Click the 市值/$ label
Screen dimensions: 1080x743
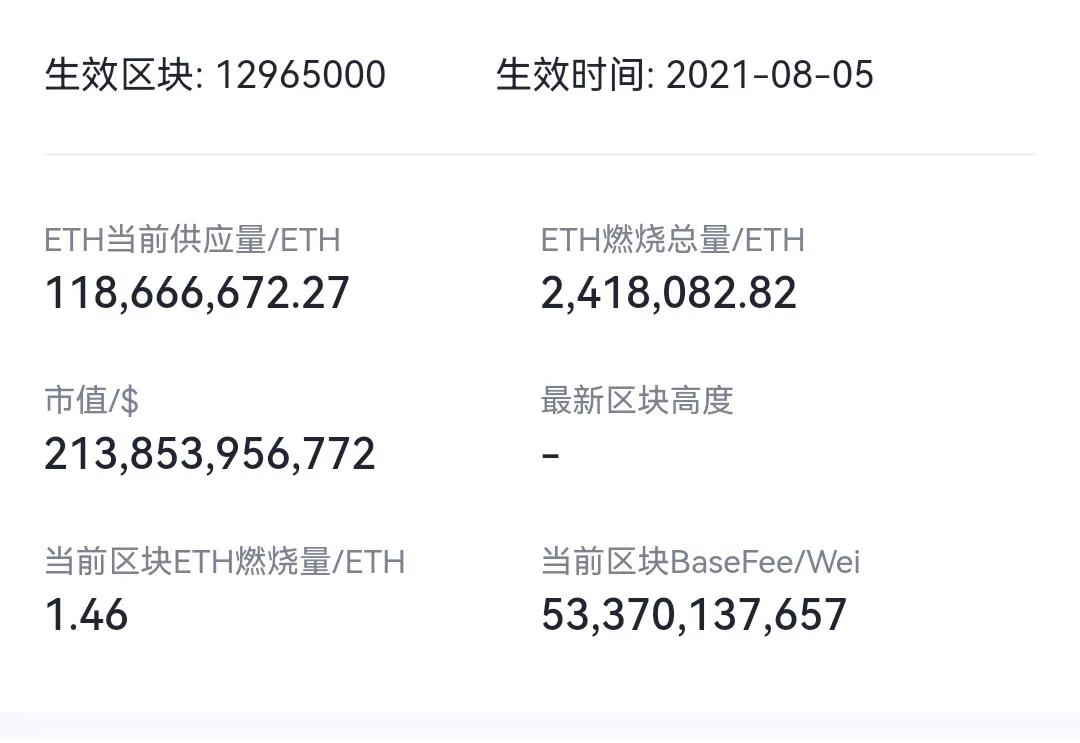pyautogui.click(x=92, y=401)
